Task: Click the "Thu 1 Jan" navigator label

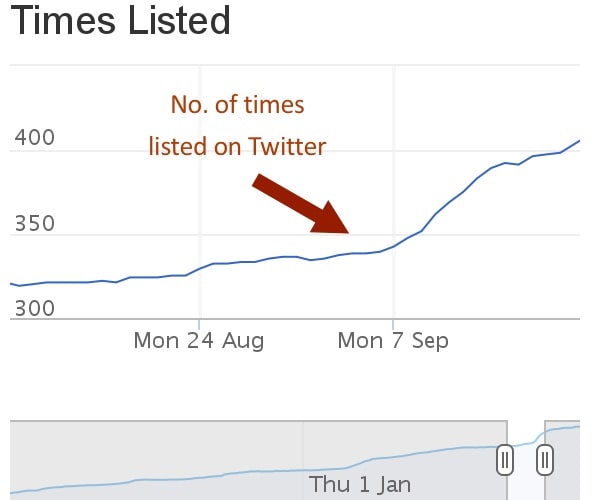Action: coord(360,485)
